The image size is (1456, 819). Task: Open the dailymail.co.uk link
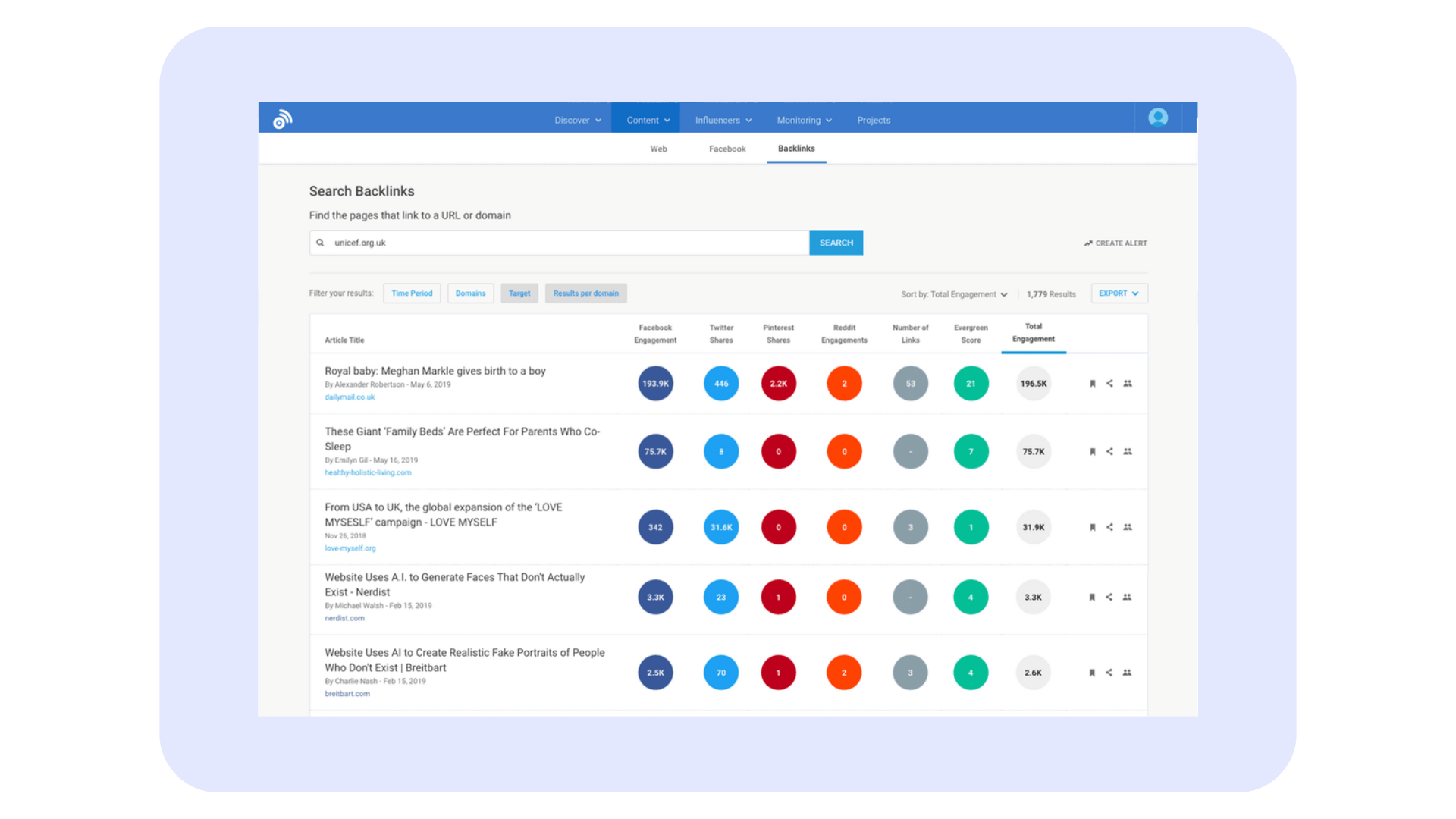[349, 397]
